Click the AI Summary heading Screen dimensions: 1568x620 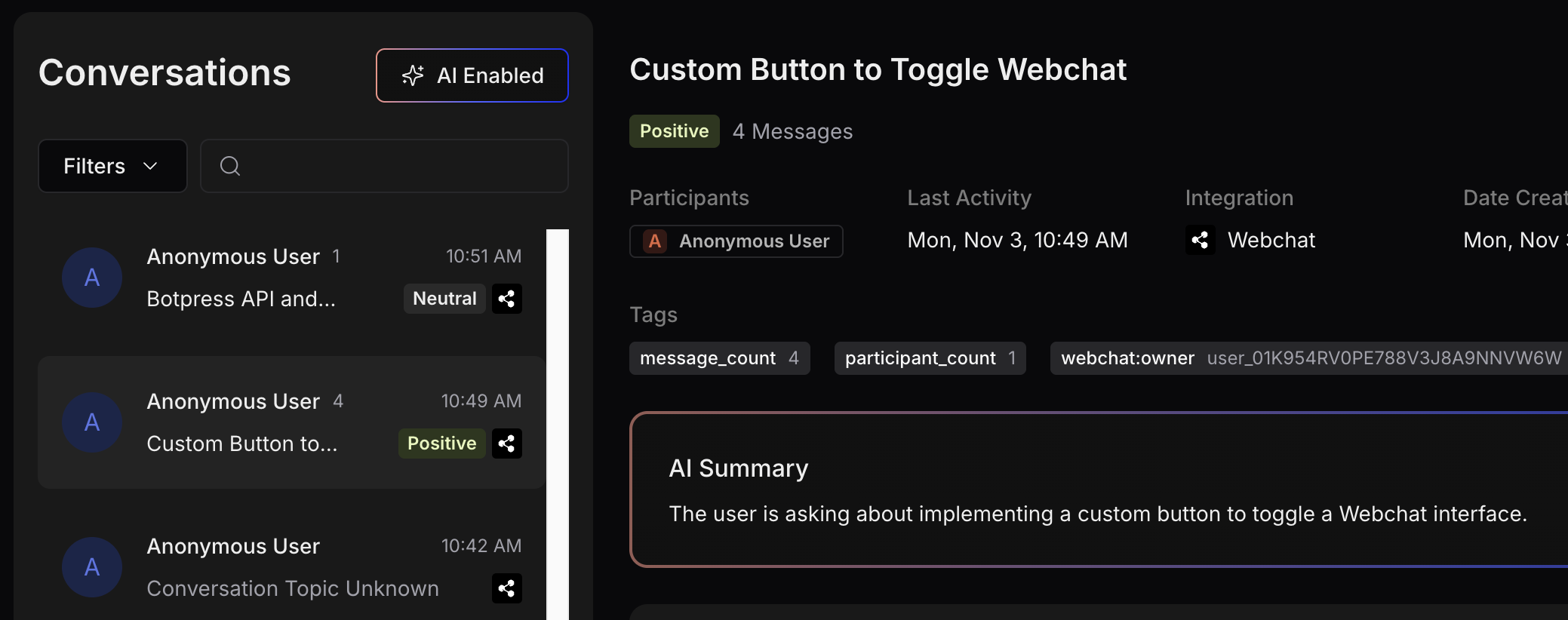(739, 468)
